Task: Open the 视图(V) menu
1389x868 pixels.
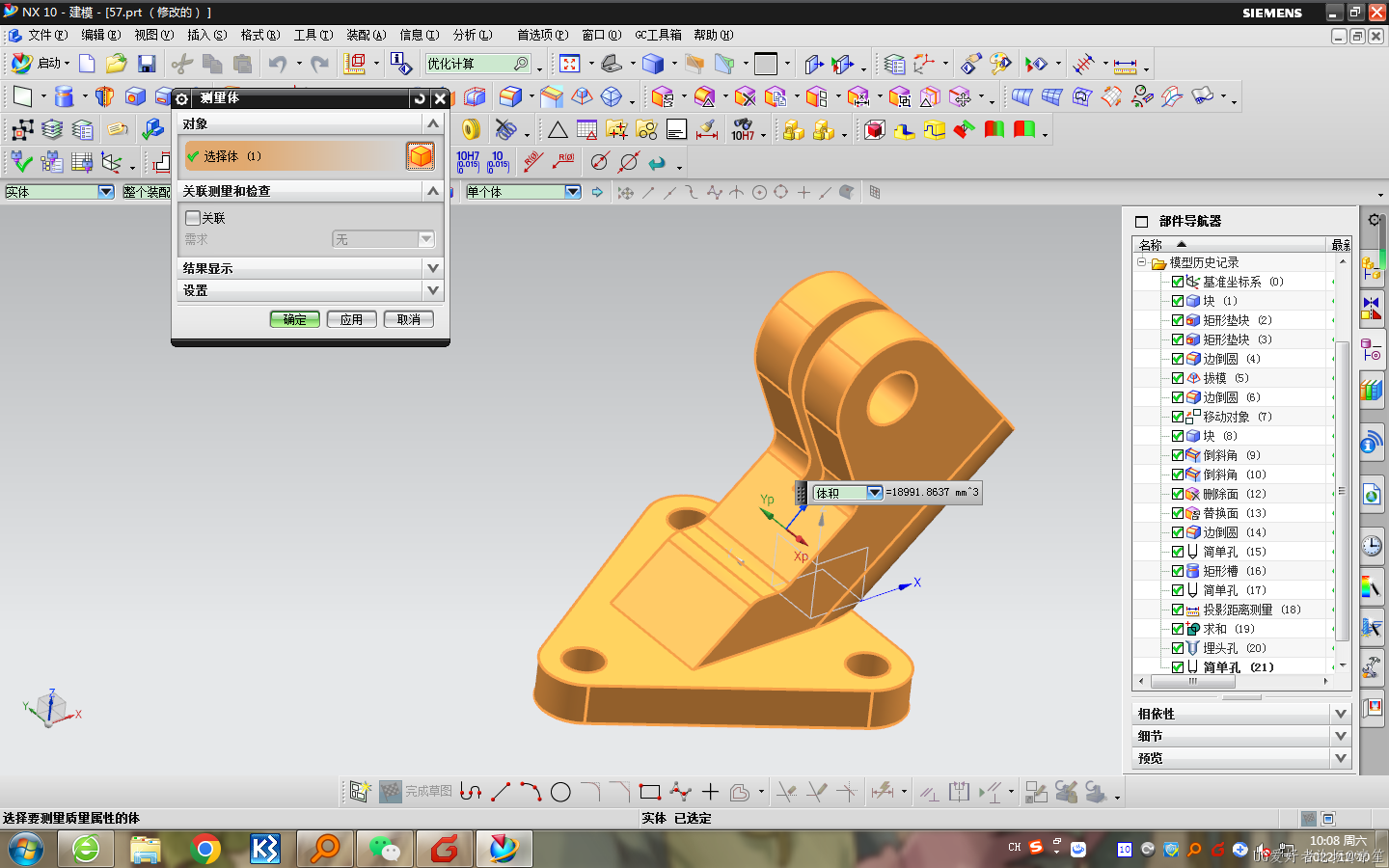Action: (x=153, y=35)
